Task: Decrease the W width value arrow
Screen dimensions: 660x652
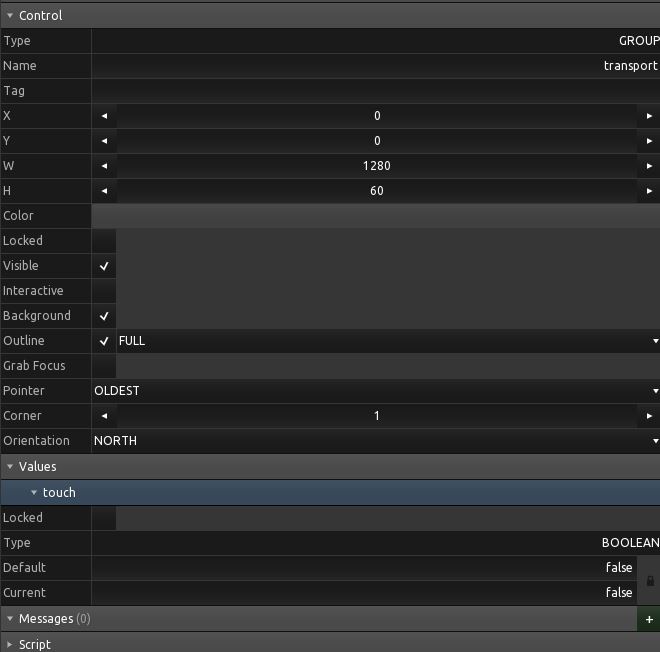Action: coord(104,166)
